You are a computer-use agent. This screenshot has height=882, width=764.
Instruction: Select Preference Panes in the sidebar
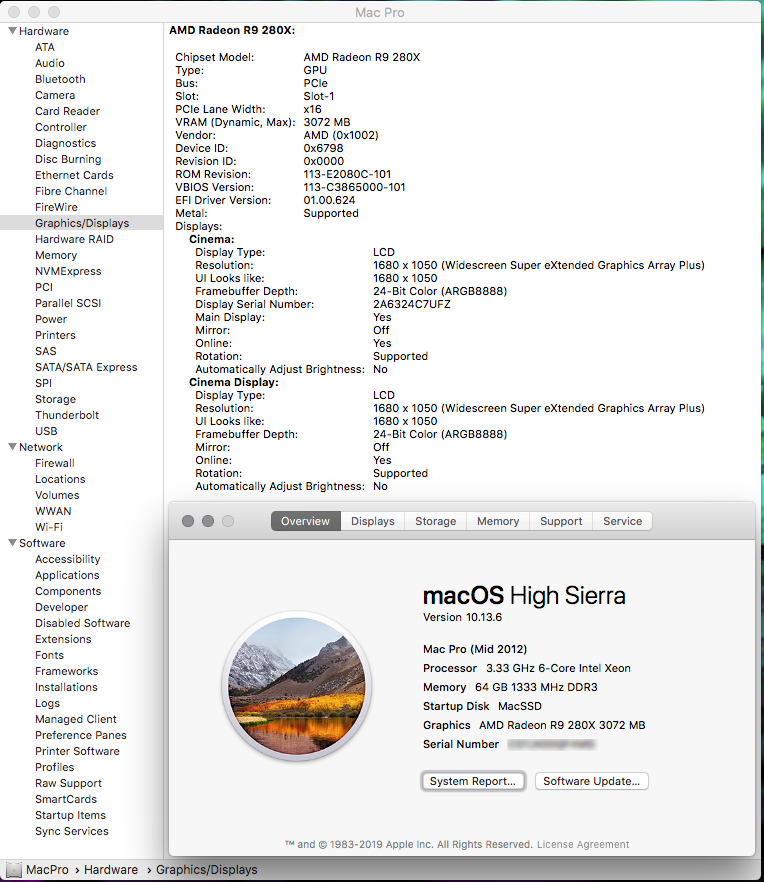tap(81, 735)
